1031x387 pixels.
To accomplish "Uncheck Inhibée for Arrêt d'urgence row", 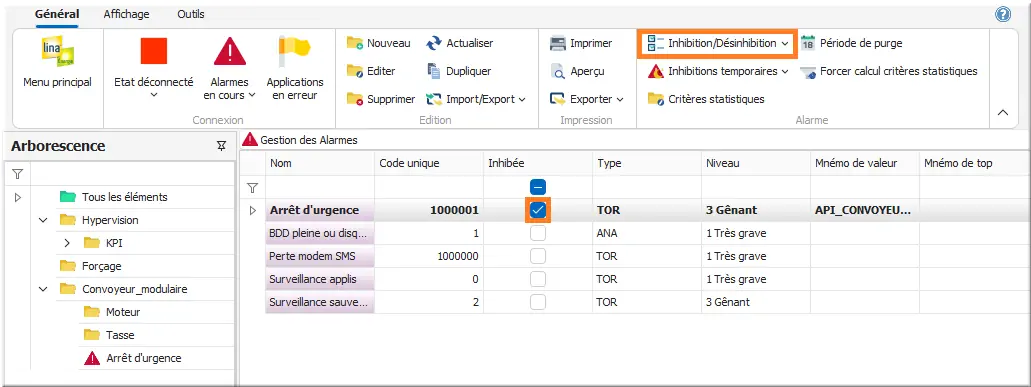I will 538,210.
